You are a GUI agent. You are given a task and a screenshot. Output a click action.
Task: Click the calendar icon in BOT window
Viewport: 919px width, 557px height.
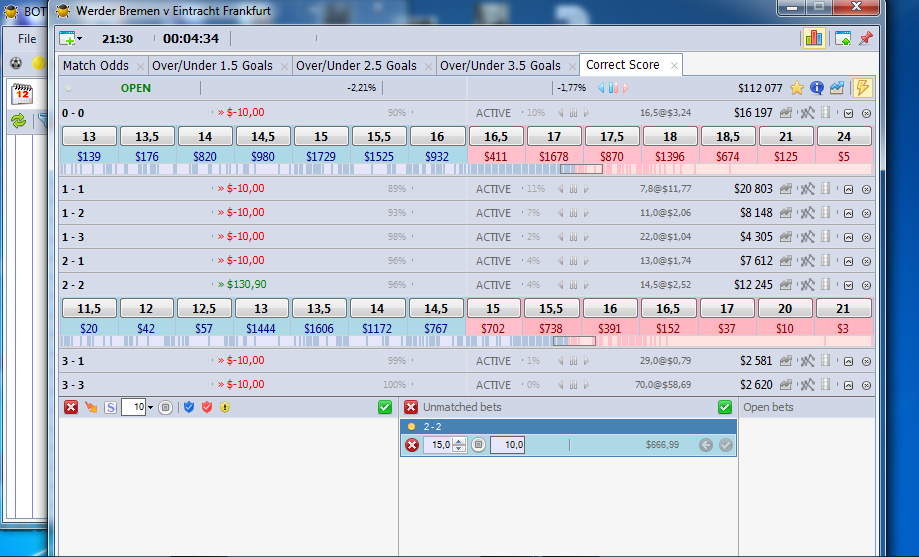[22, 93]
